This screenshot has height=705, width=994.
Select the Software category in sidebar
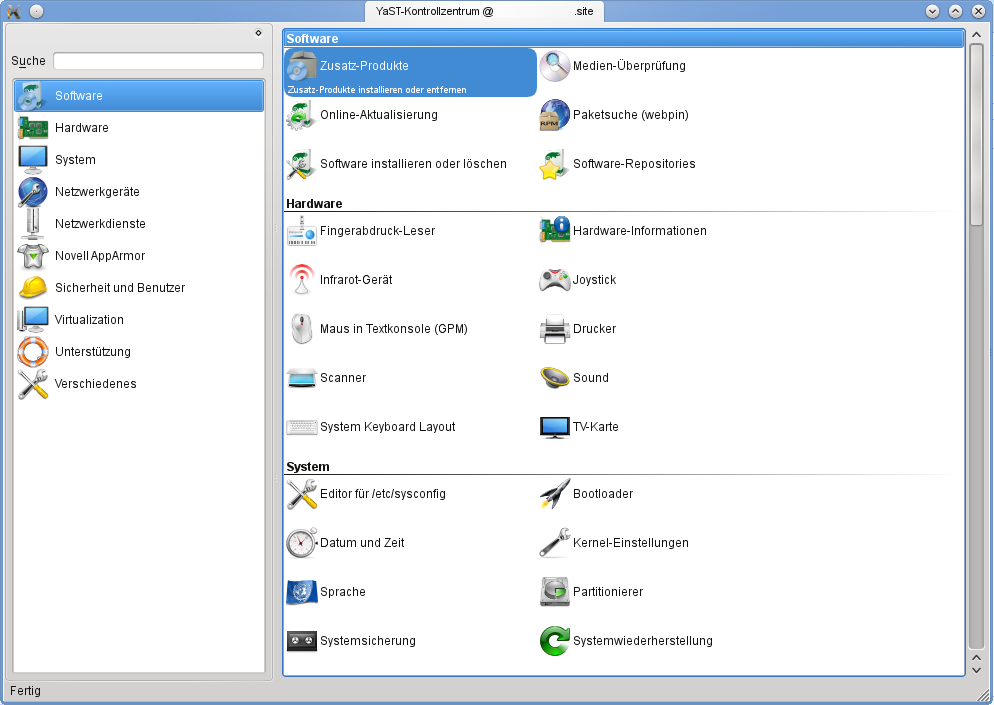click(x=139, y=96)
